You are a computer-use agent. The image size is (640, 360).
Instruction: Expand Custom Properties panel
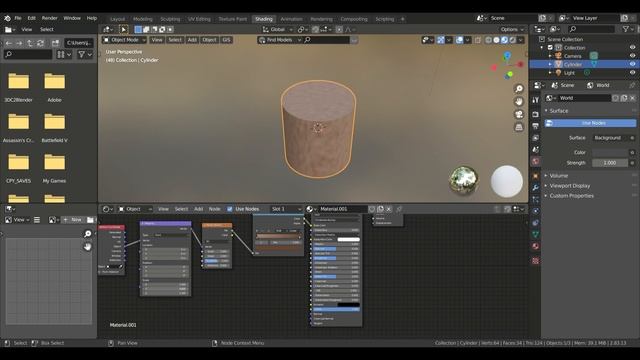pyautogui.click(x=571, y=196)
